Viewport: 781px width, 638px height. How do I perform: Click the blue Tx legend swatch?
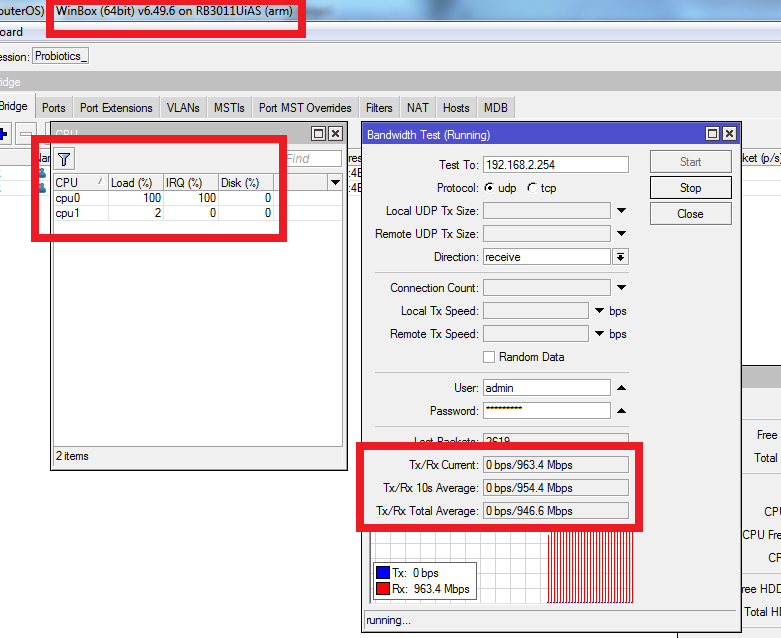tap(383, 573)
